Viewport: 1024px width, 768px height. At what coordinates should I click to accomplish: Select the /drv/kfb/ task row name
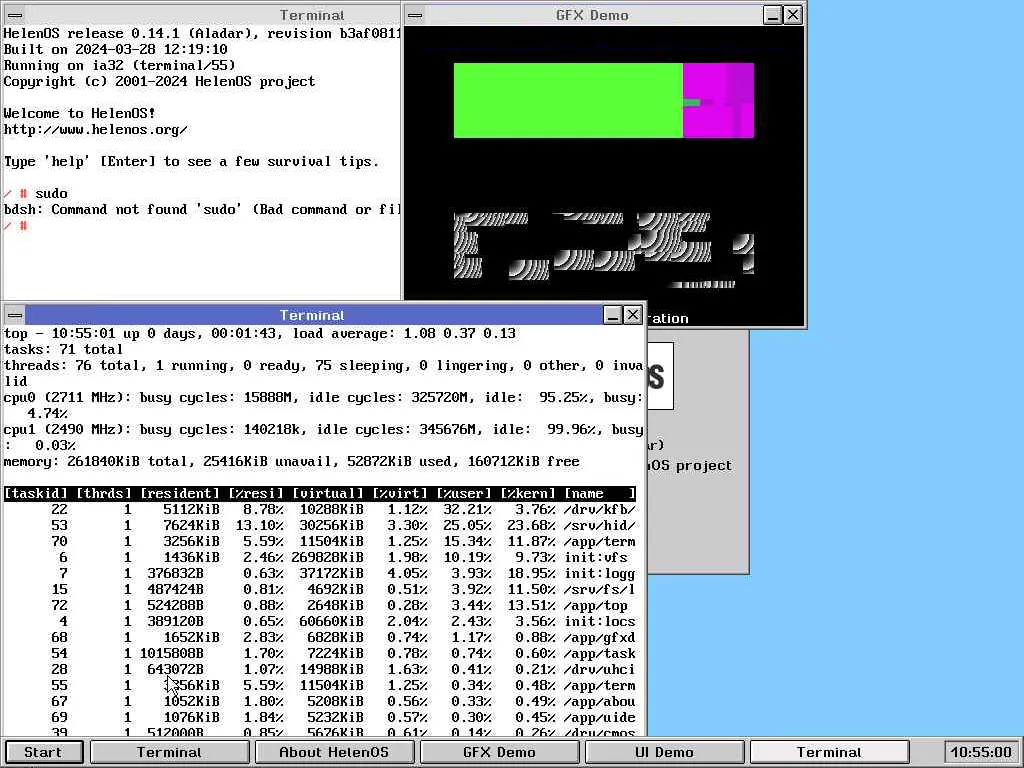(600, 509)
